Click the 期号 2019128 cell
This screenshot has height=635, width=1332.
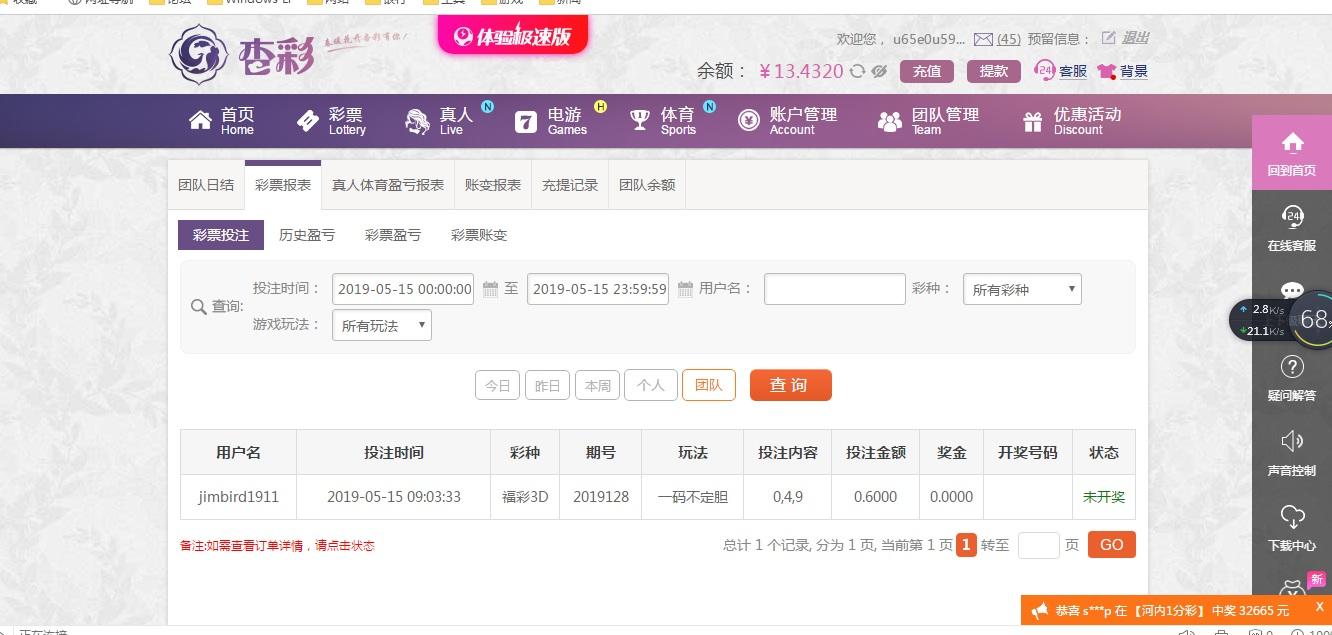coord(601,496)
